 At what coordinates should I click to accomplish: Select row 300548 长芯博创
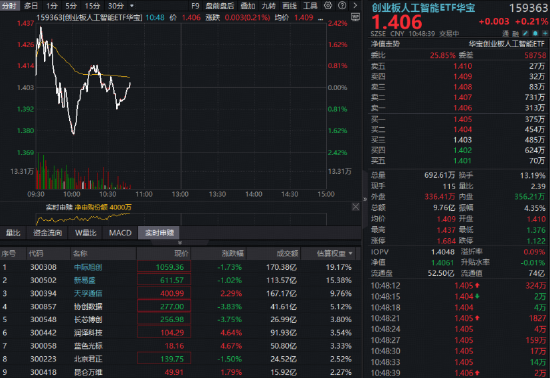[180, 319]
